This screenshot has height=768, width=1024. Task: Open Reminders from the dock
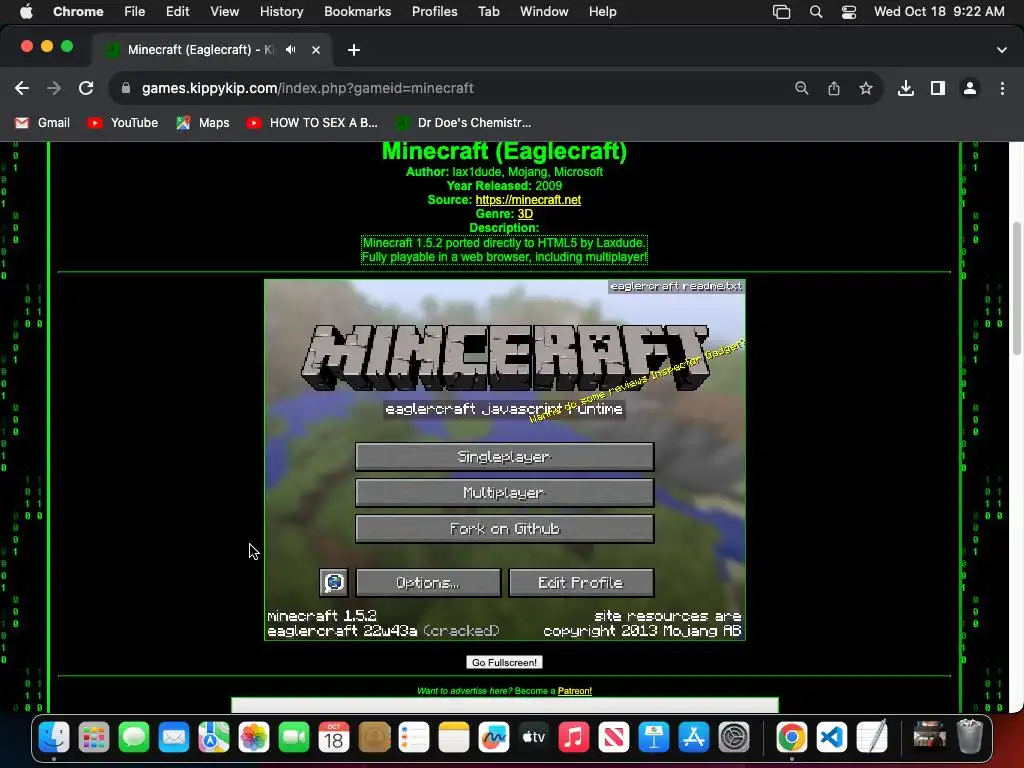[414, 738]
